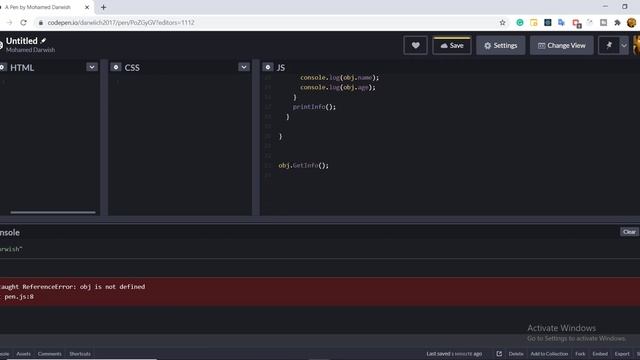640x360 pixels.
Task: Open pen Settings
Action: 500,45
